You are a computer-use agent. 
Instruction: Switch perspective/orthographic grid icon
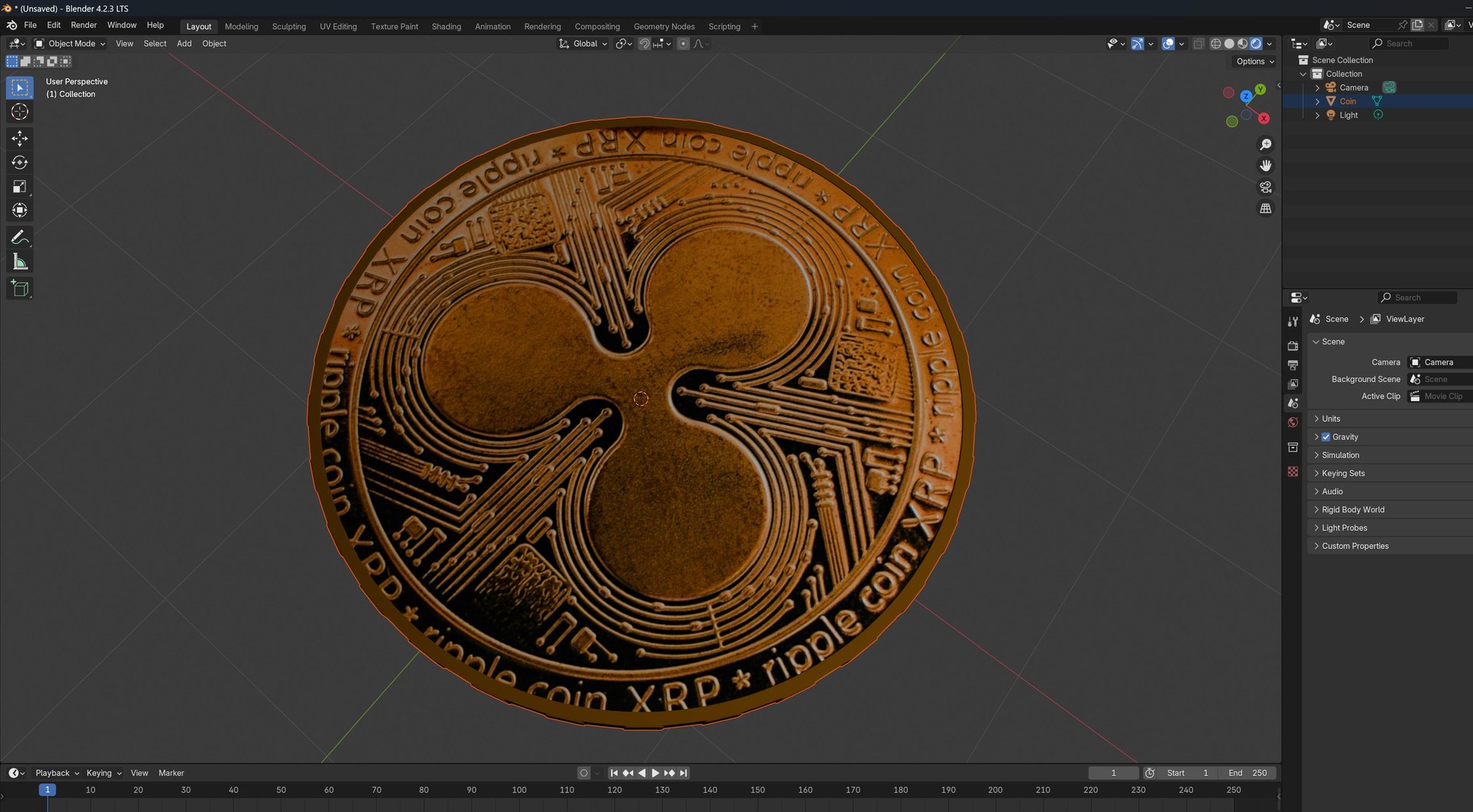pyautogui.click(x=1266, y=209)
